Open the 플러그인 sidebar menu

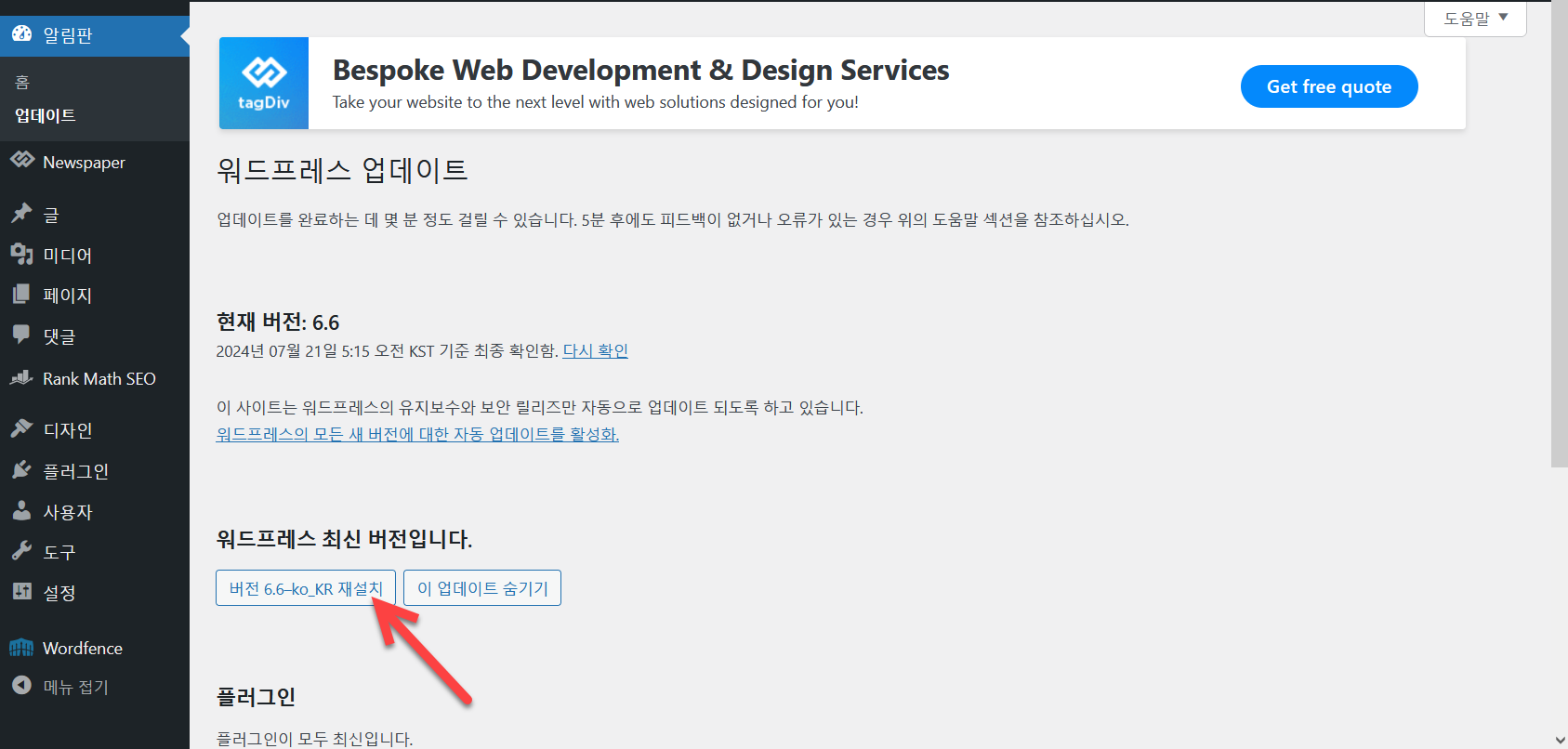click(x=95, y=470)
